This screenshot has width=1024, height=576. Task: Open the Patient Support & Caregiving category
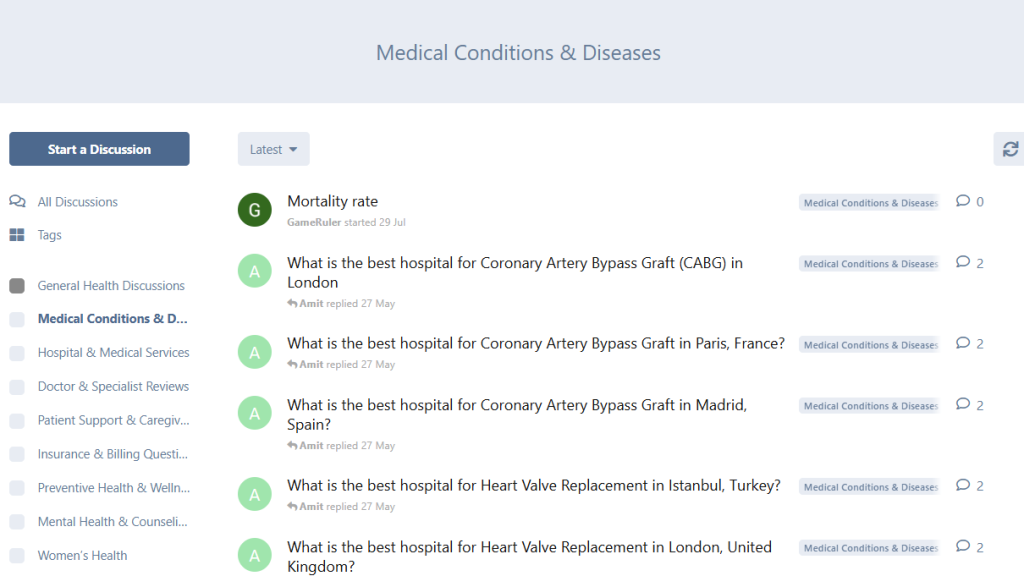click(x=113, y=420)
